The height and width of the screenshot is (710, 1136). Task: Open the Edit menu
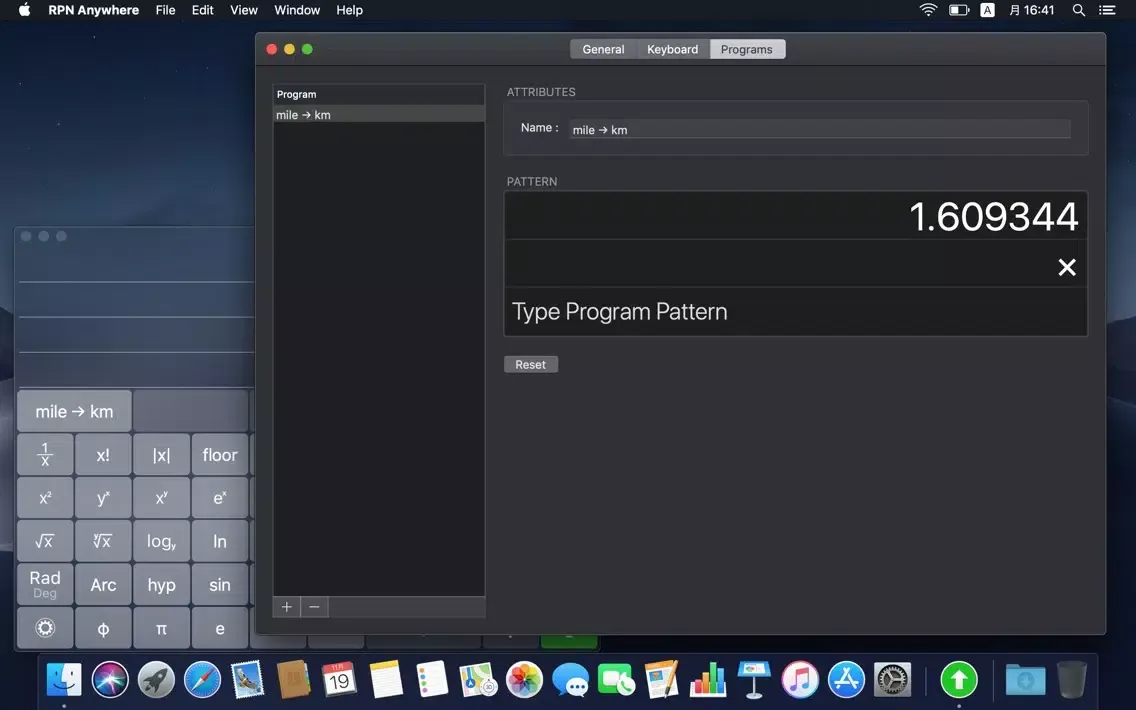[203, 10]
